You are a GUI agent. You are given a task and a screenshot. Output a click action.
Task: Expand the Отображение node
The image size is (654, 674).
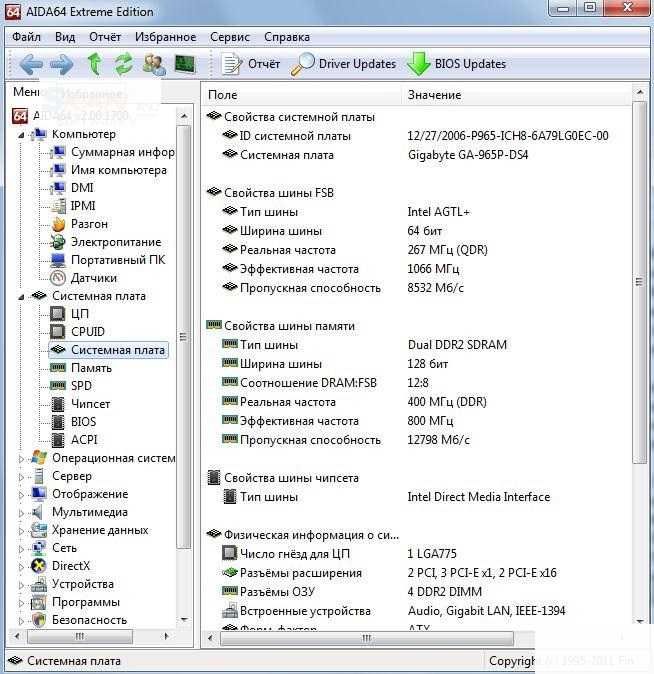point(21,495)
